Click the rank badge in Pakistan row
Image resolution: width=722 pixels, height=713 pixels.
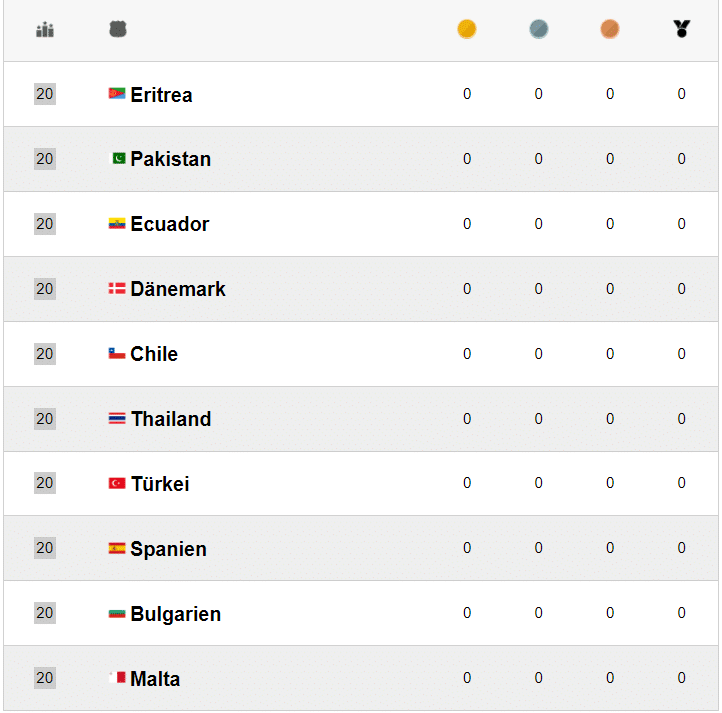click(45, 159)
